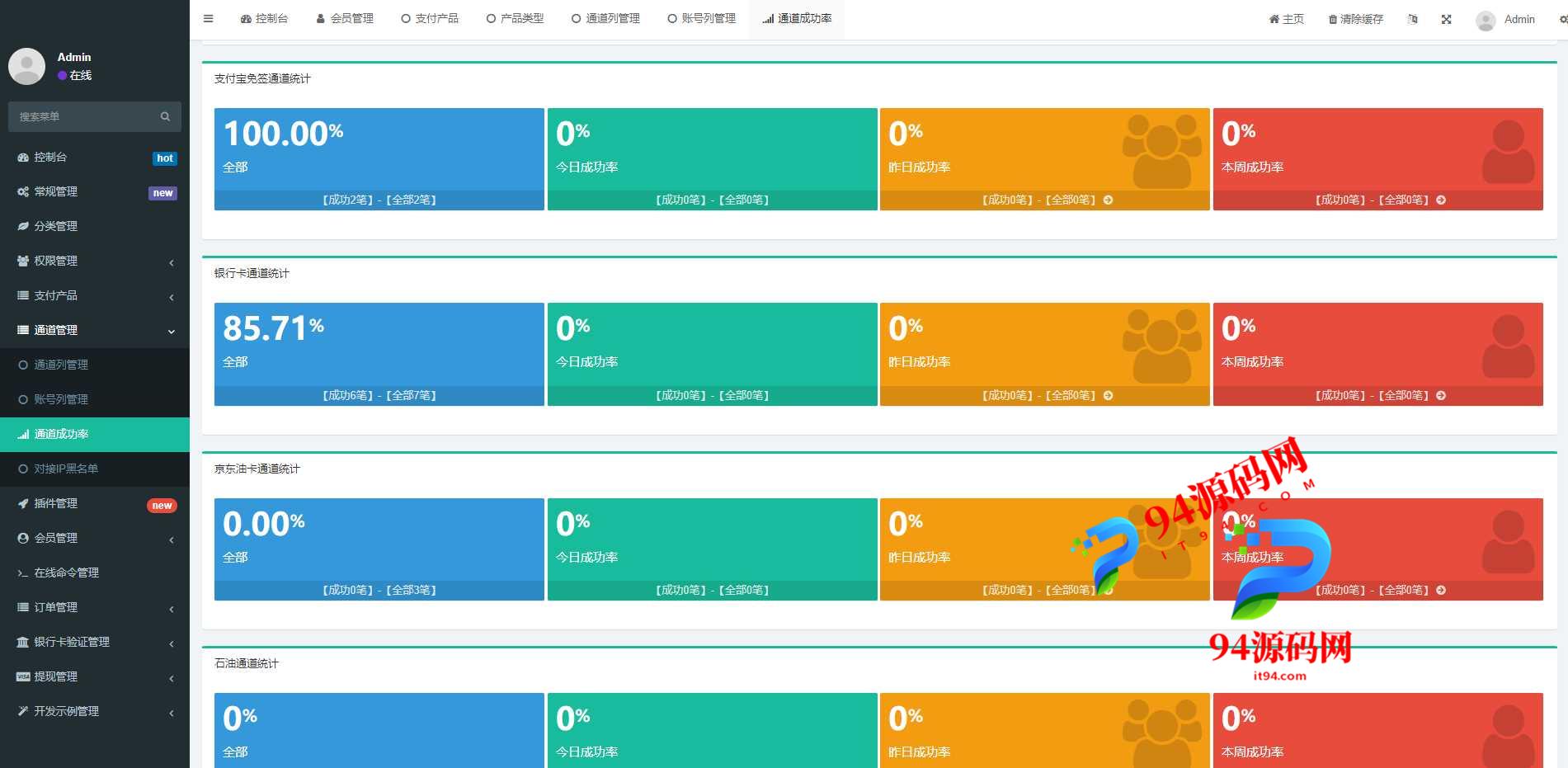
Task: Click the 石油通道统计 panel title
Action: coord(246,663)
